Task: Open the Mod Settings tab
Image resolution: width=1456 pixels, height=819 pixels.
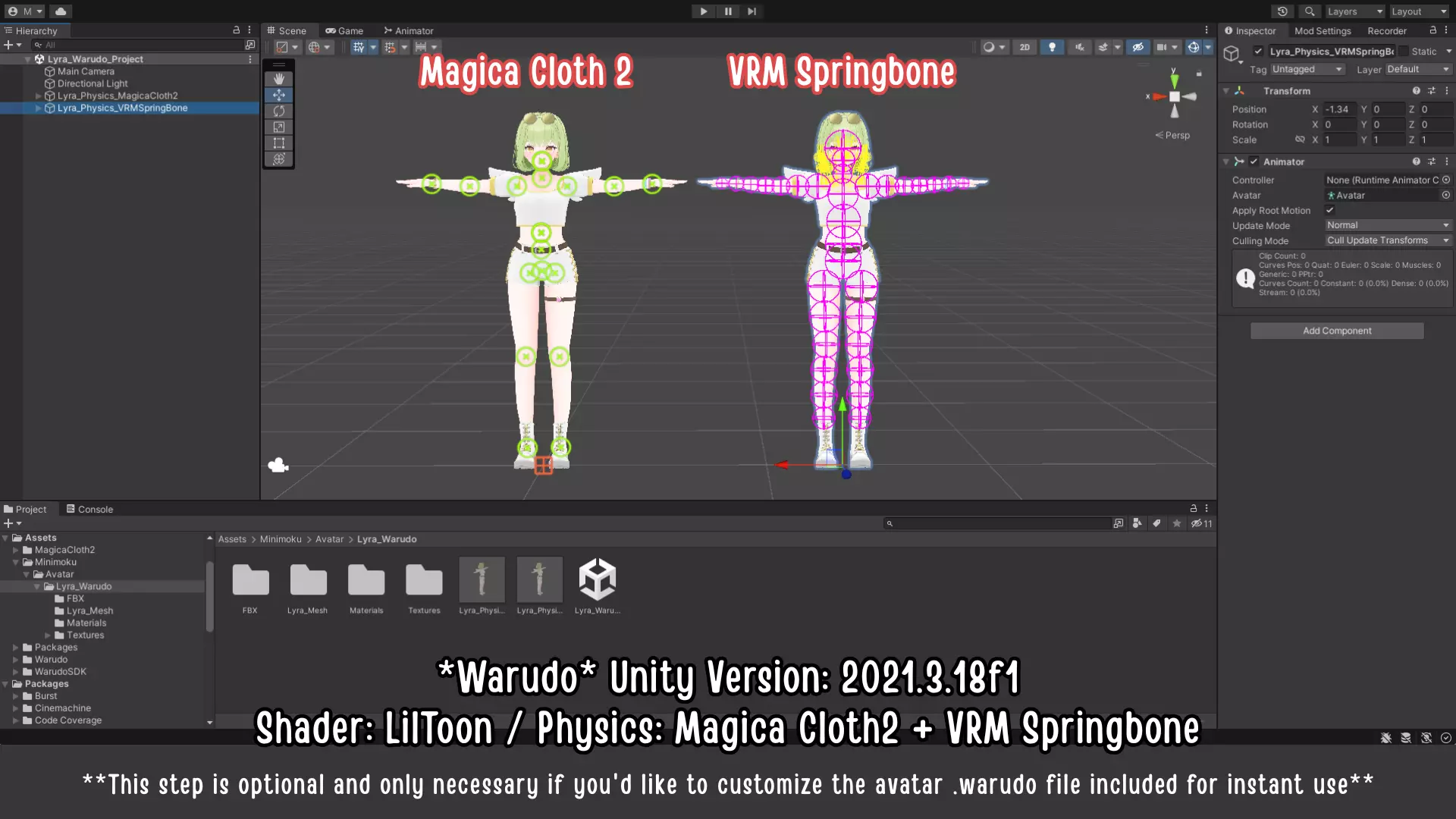Action: [x=1323, y=31]
